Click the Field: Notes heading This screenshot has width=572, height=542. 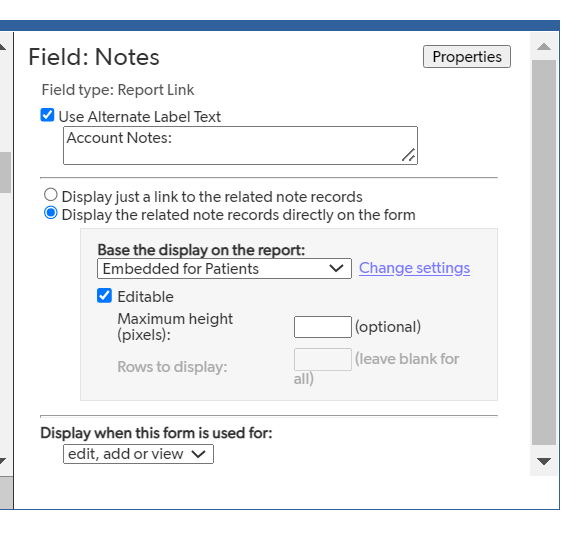point(94,57)
